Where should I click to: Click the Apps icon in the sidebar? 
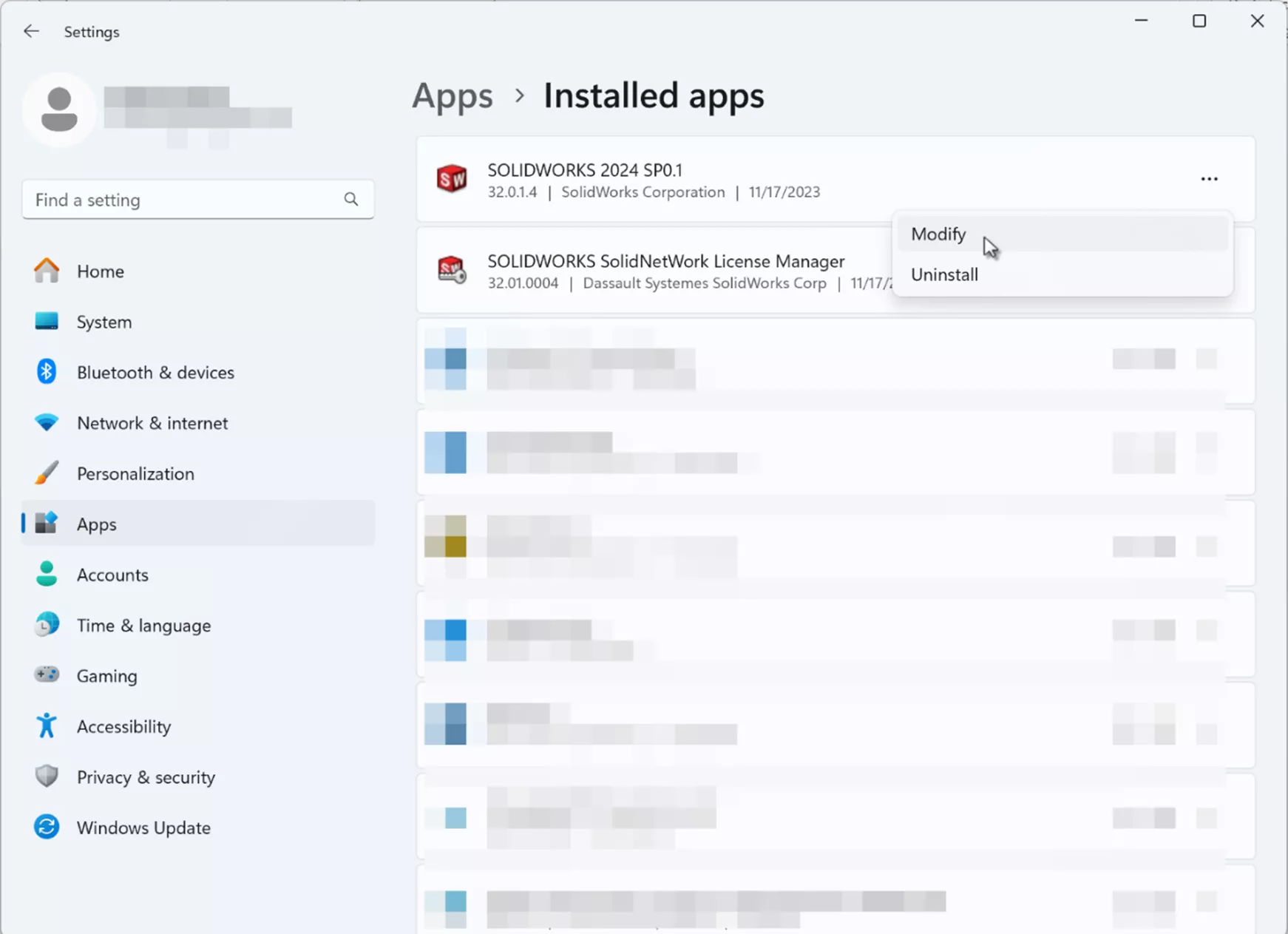47,523
